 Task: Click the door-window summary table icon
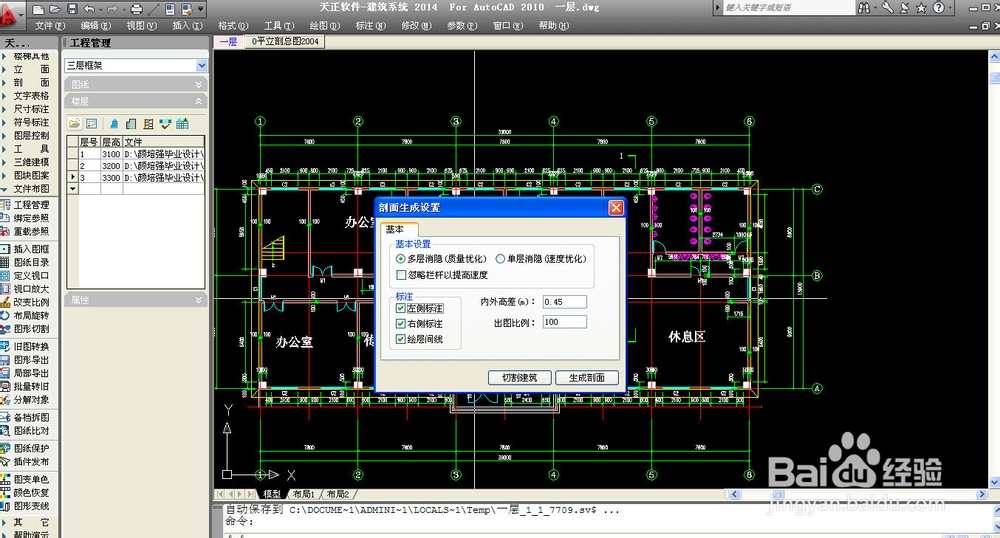[x=182, y=124]
